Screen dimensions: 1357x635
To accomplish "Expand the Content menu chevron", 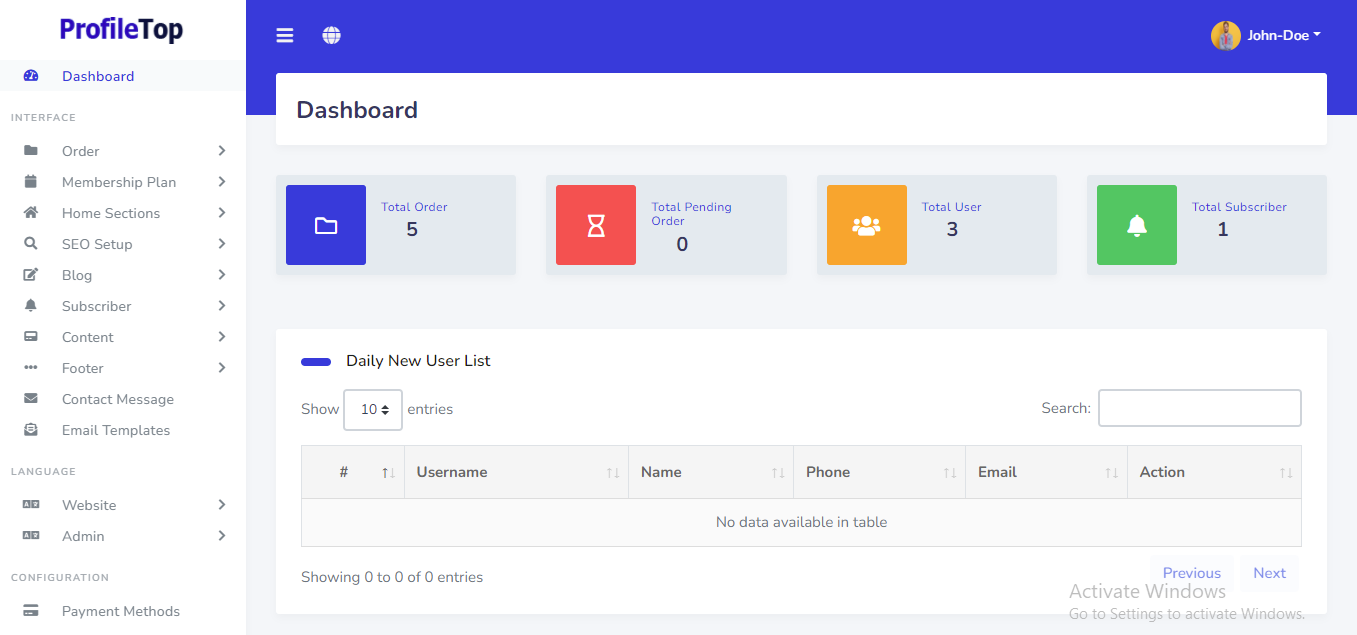I will tap(222, 337).
